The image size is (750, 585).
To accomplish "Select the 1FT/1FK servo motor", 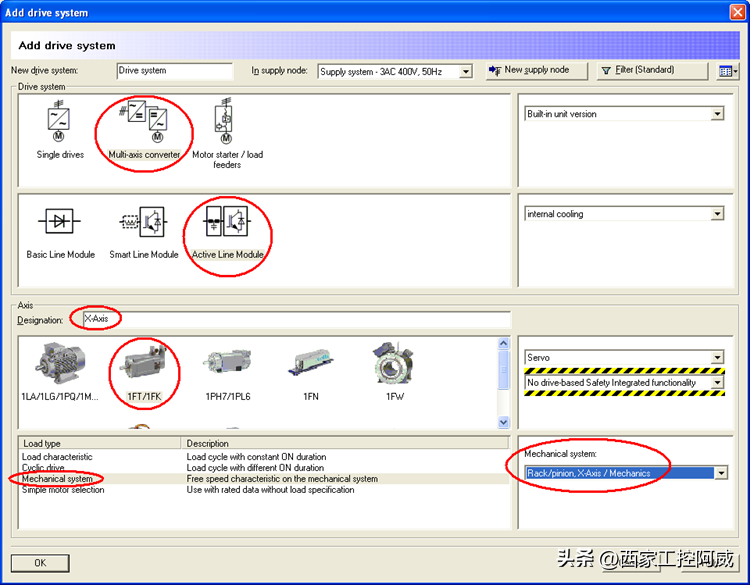I will [144, 367].
